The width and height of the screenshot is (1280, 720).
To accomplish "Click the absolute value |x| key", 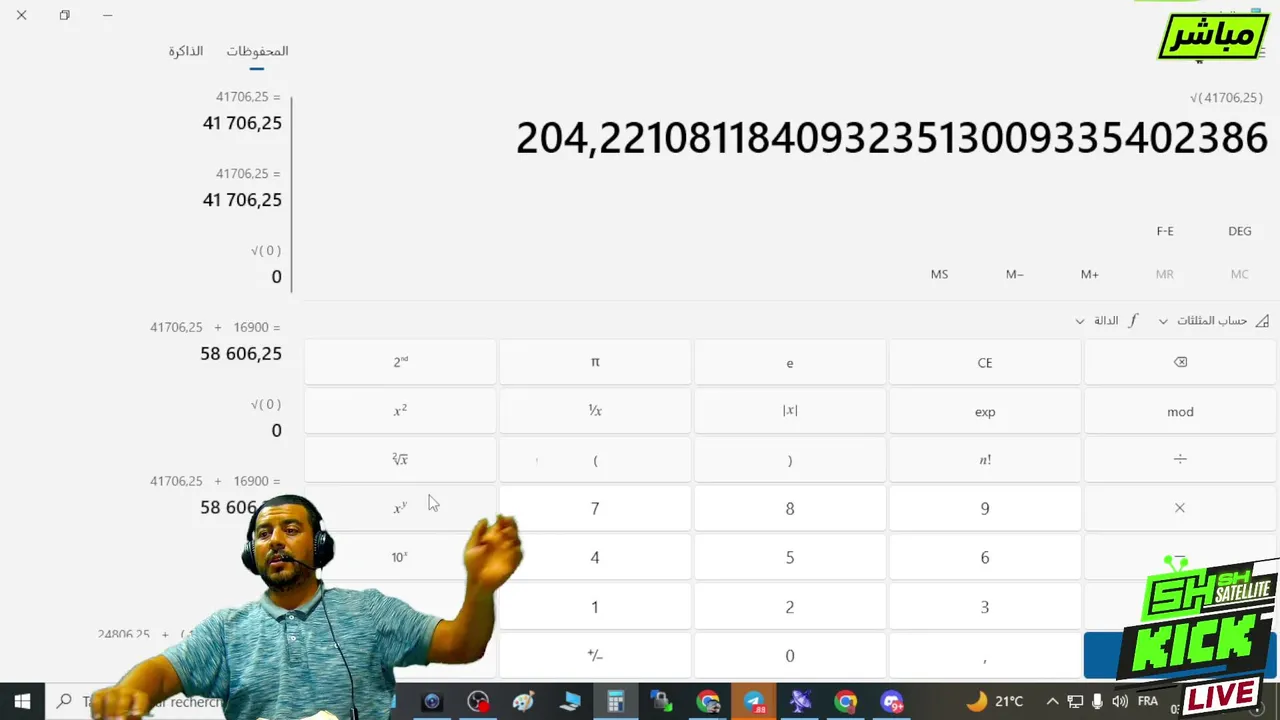I will [790, 411].
